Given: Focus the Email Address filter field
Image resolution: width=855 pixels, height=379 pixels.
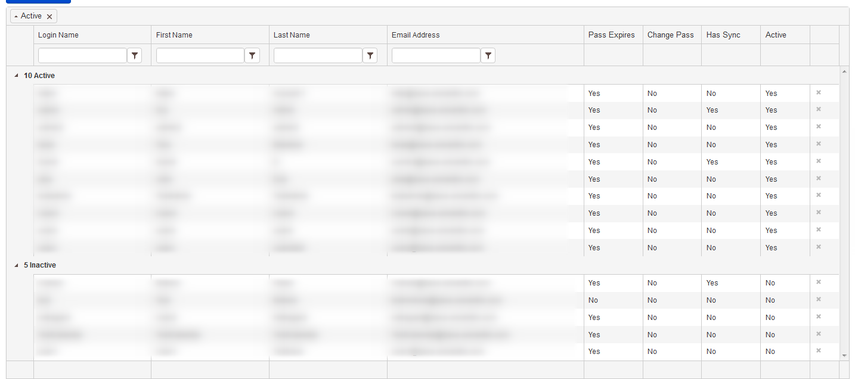Looking at the screenshot, I should (x=436, y=56).
